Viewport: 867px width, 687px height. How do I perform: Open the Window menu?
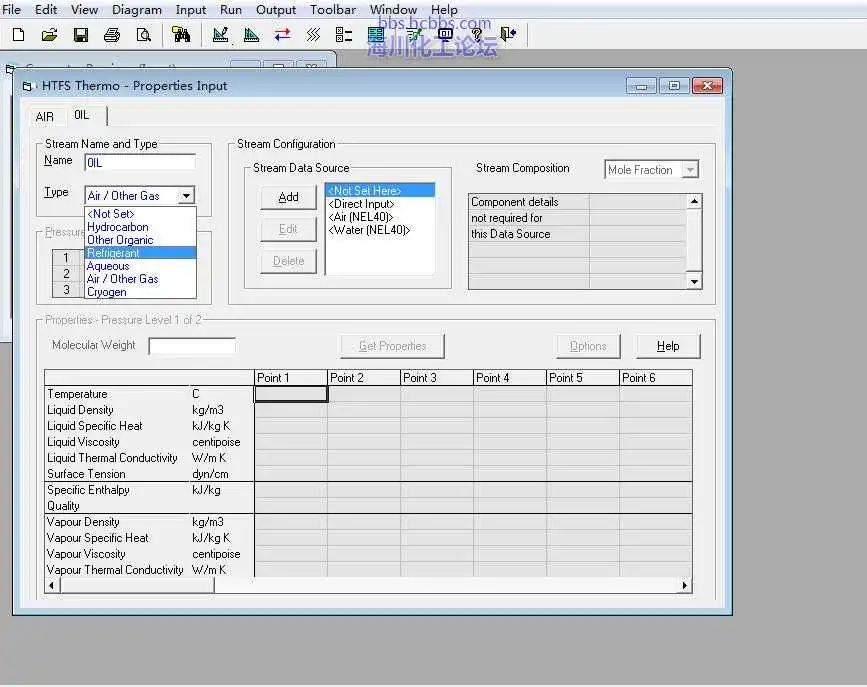pyautogui.click(x=393, y=9)
